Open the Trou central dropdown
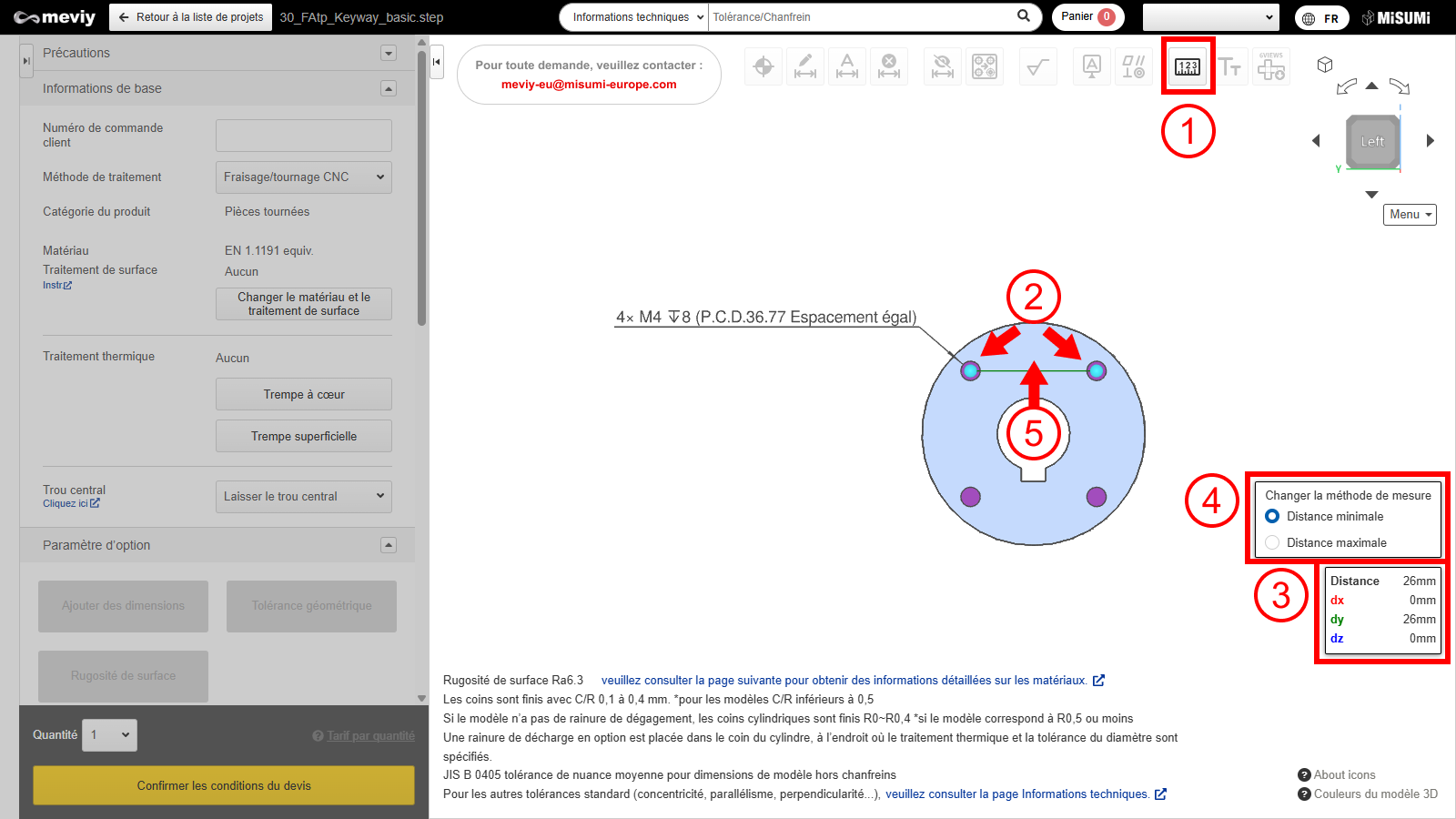 click(304, 497)
